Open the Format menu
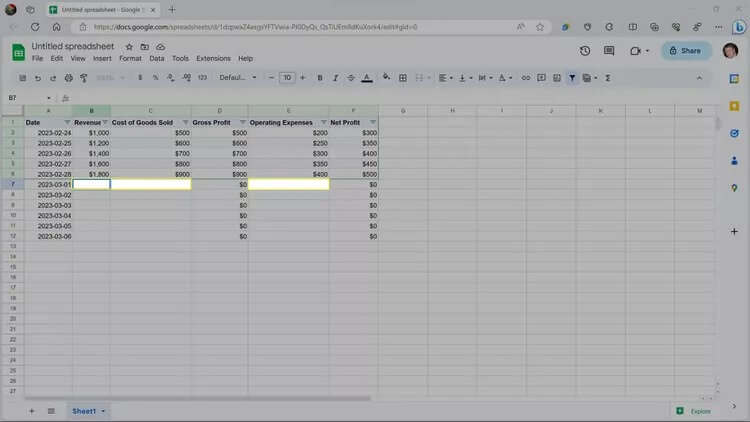Screen dimensions: 750x422 point(130,59)
